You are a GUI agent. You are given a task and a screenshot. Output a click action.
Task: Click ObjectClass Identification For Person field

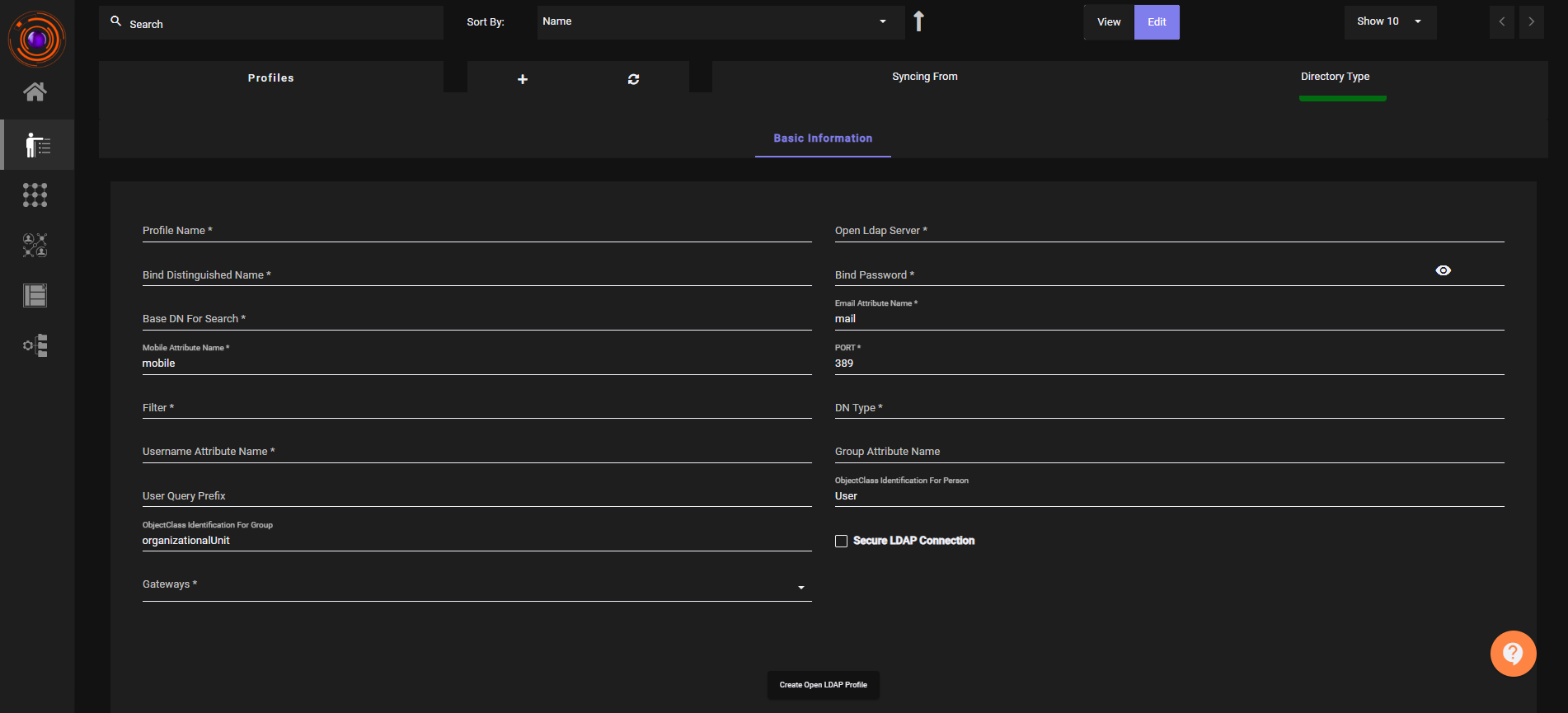[1170, 496]
